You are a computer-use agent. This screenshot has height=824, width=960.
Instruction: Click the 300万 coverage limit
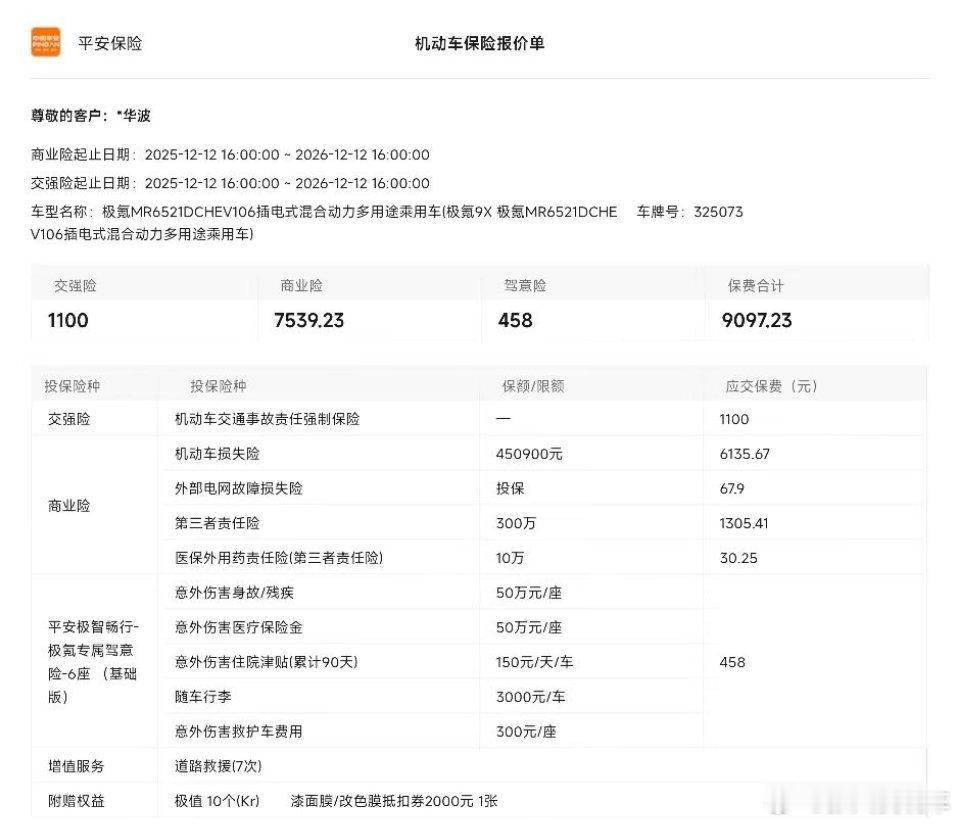pyautogui.click(x=516, y=523)
